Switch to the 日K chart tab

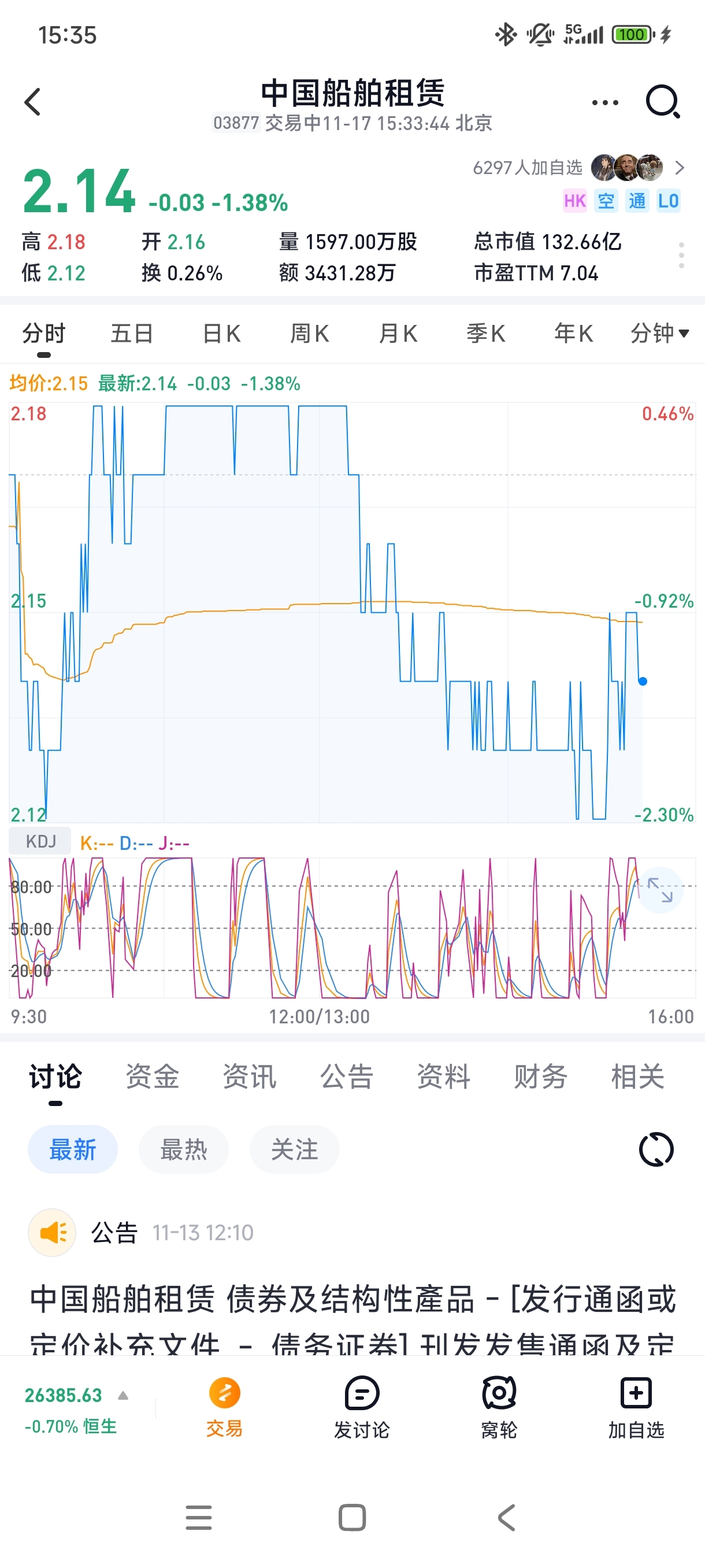point(221,333)
